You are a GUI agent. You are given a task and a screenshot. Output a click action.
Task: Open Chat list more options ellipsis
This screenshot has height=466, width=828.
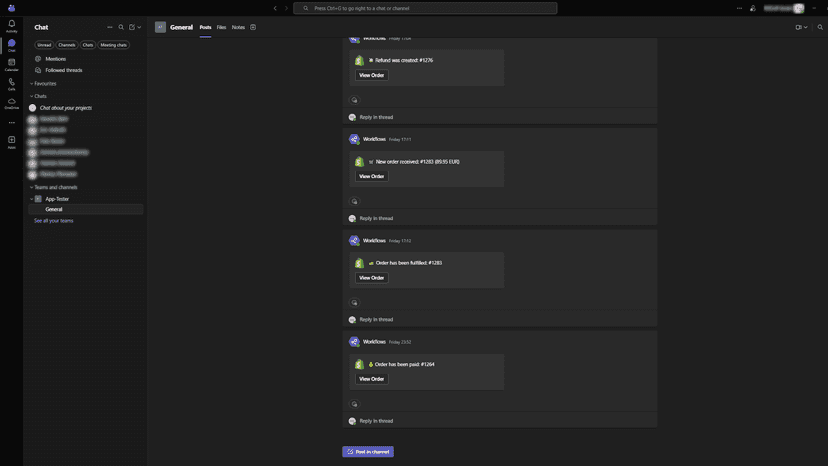110,27
